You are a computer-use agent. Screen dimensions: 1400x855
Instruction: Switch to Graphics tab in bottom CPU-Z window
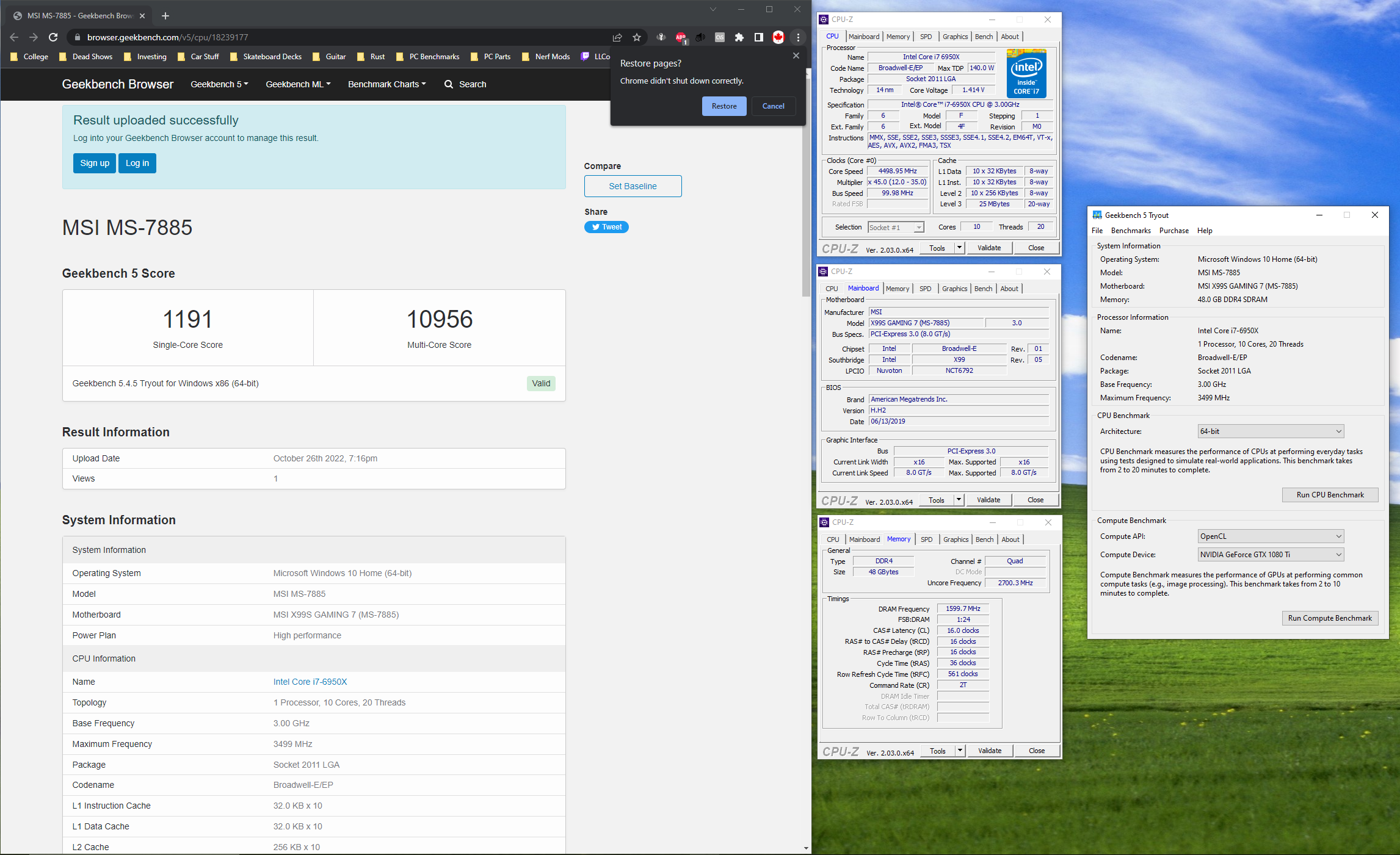tap(956, 539)
